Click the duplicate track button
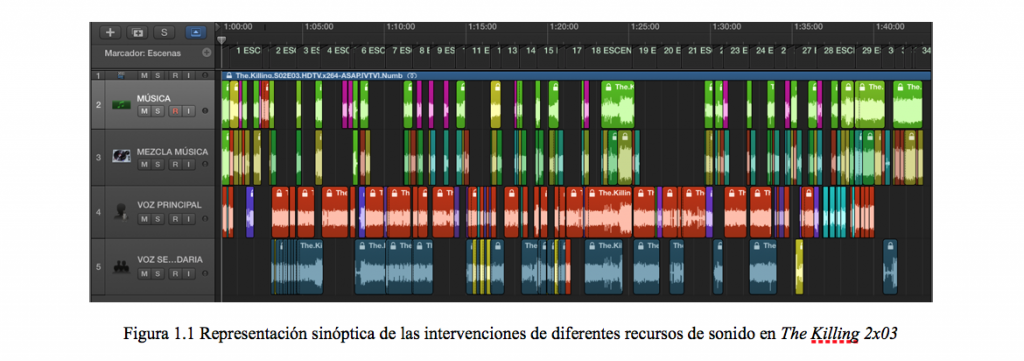Image resolution: width=1024 pixels, height=361 pixels. pos(136,32)
